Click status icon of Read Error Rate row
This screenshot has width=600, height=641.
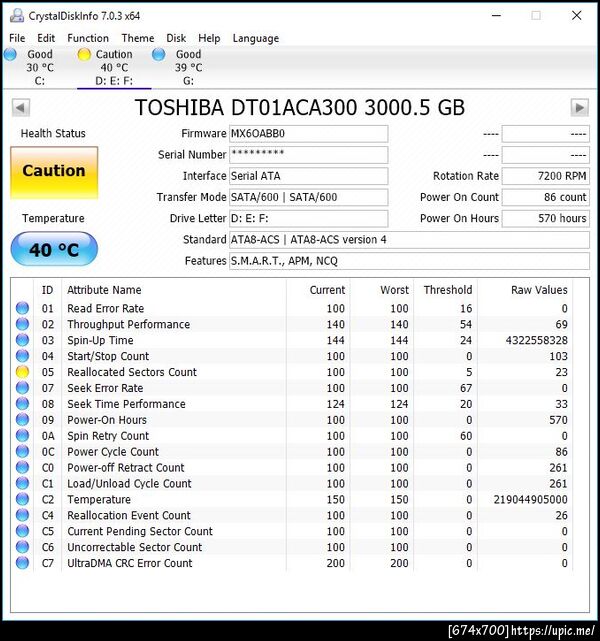point(22,308)
